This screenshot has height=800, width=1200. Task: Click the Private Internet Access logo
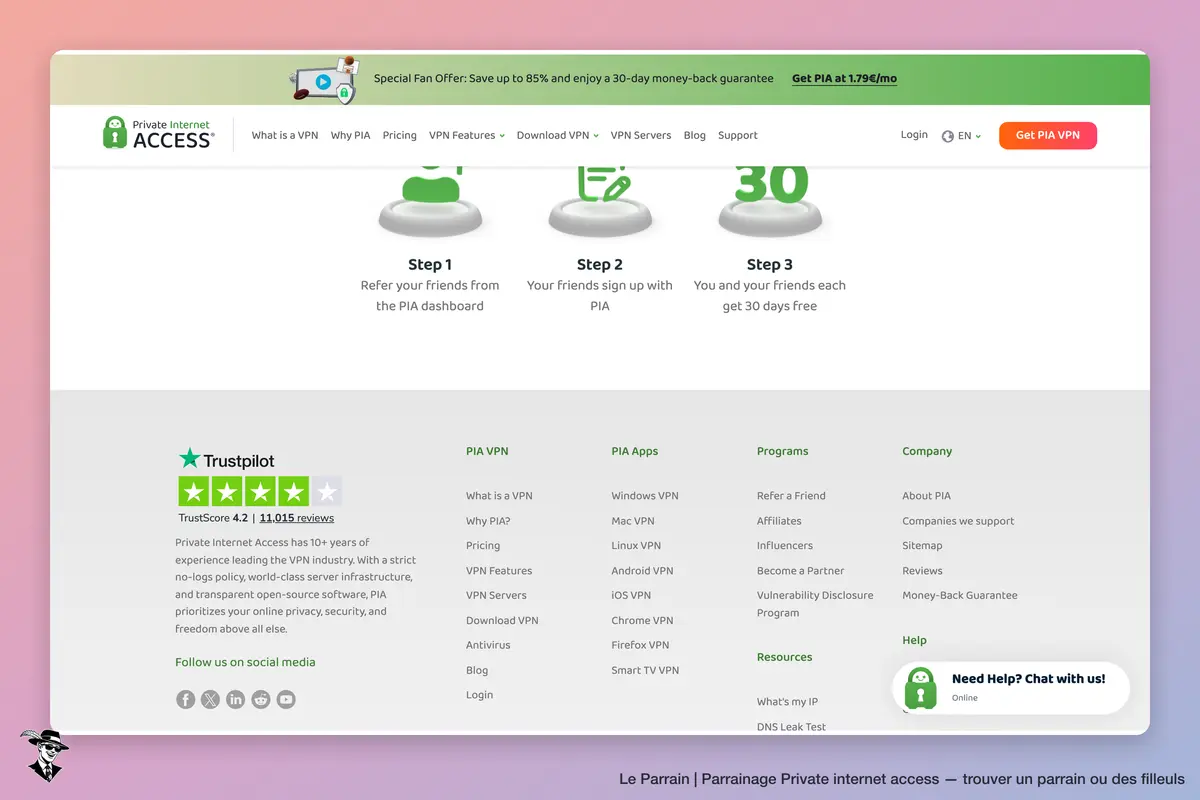tap(158, 134)
